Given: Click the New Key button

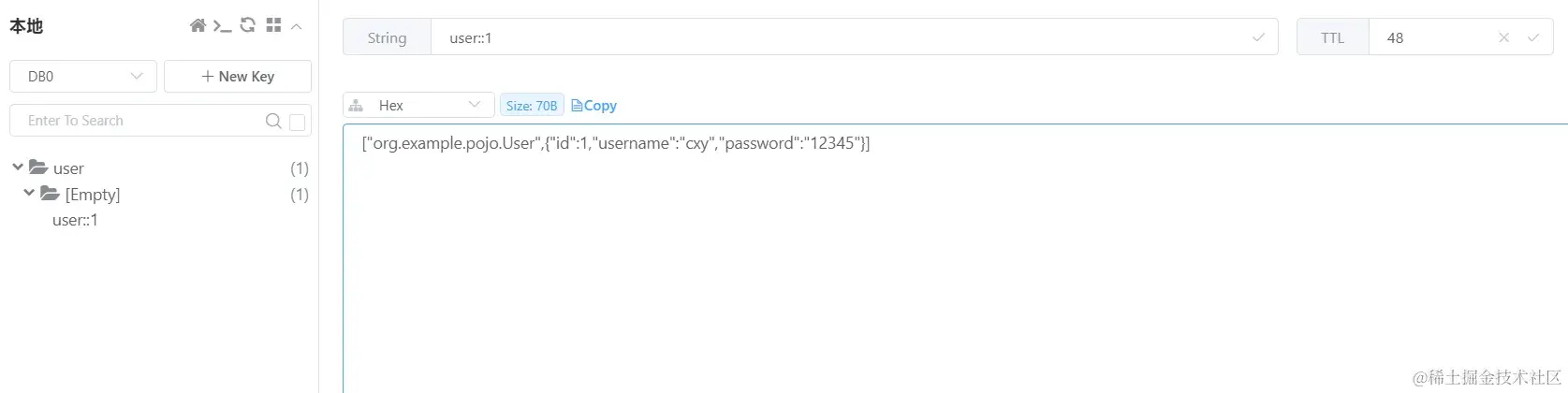Looking at the screenshot, I should coord(238,77).
